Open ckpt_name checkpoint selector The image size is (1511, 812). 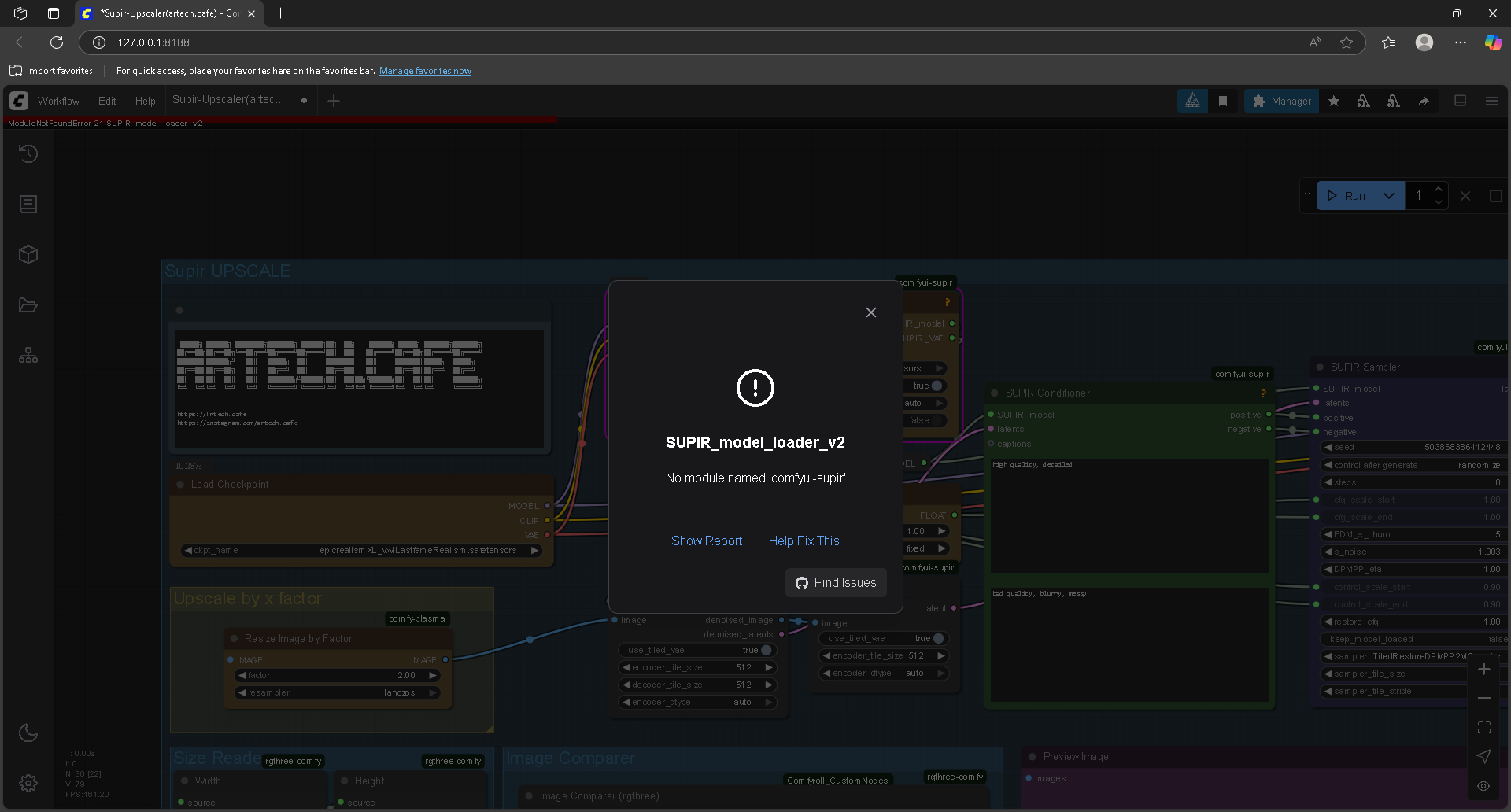(x=361, y=550)
